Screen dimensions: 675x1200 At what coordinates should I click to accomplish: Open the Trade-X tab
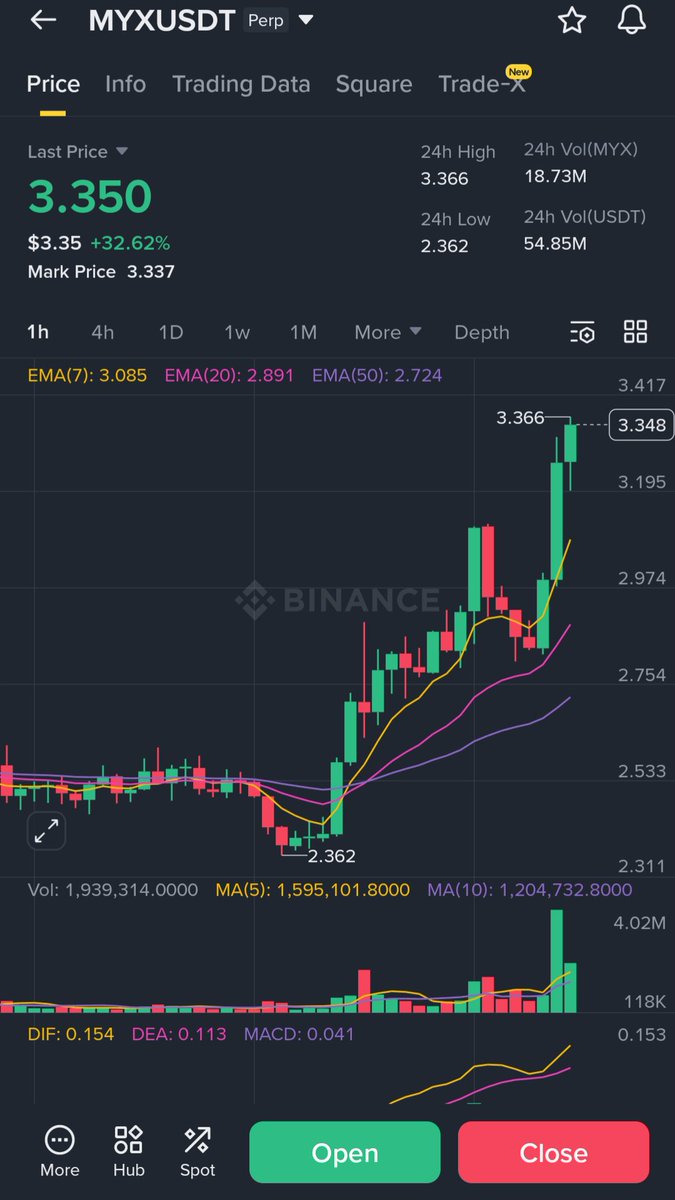484,82
